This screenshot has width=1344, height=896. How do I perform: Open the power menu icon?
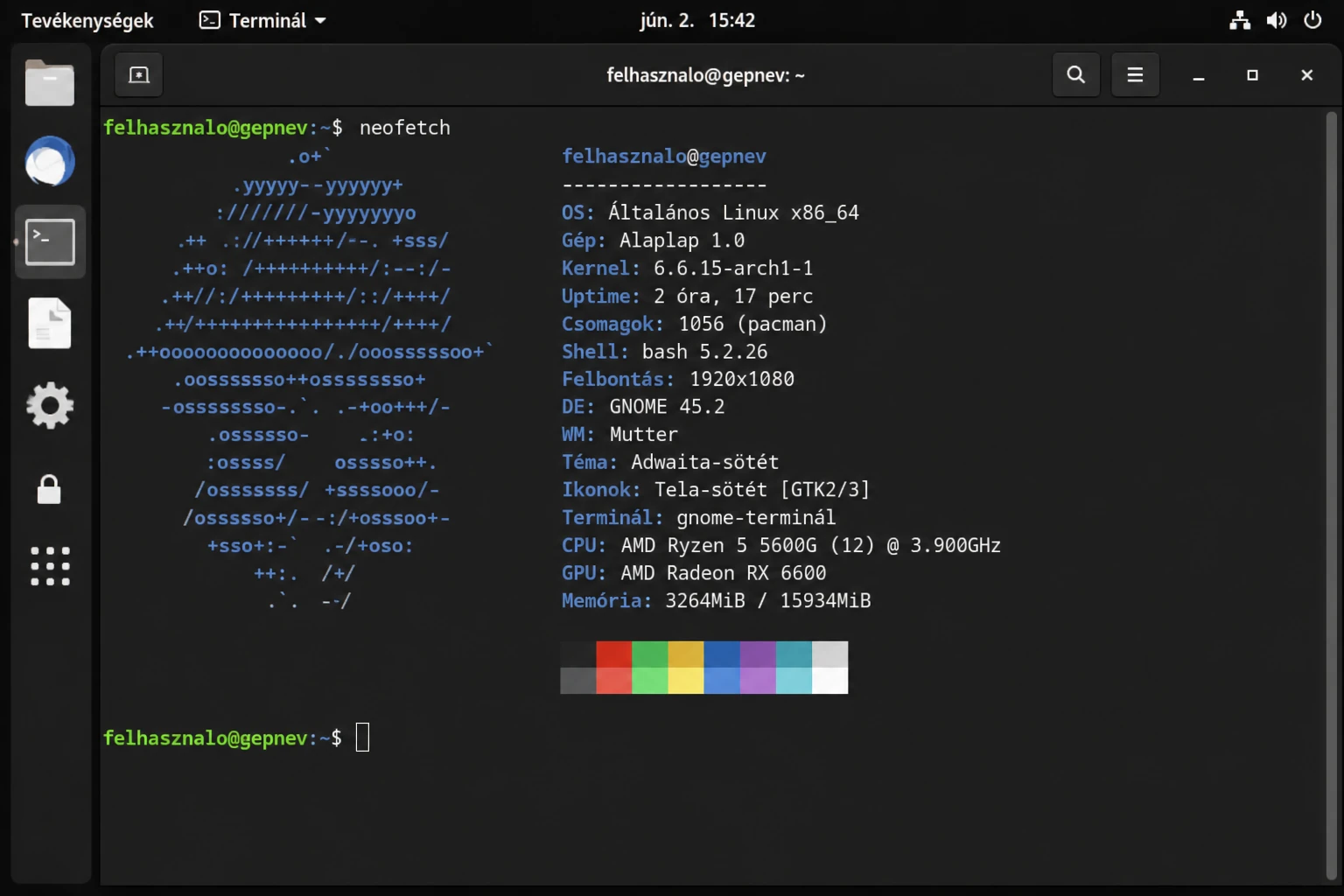tap(1312, 20)
